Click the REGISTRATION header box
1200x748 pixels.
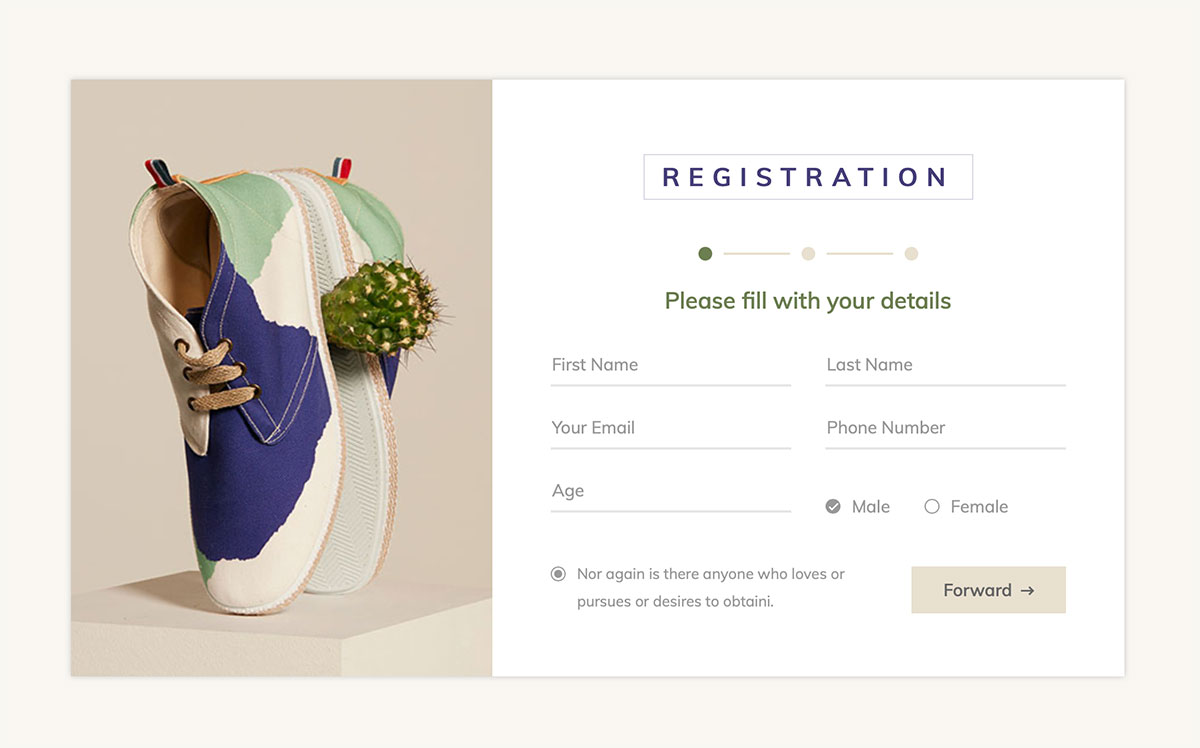click(x=808, y=176)
